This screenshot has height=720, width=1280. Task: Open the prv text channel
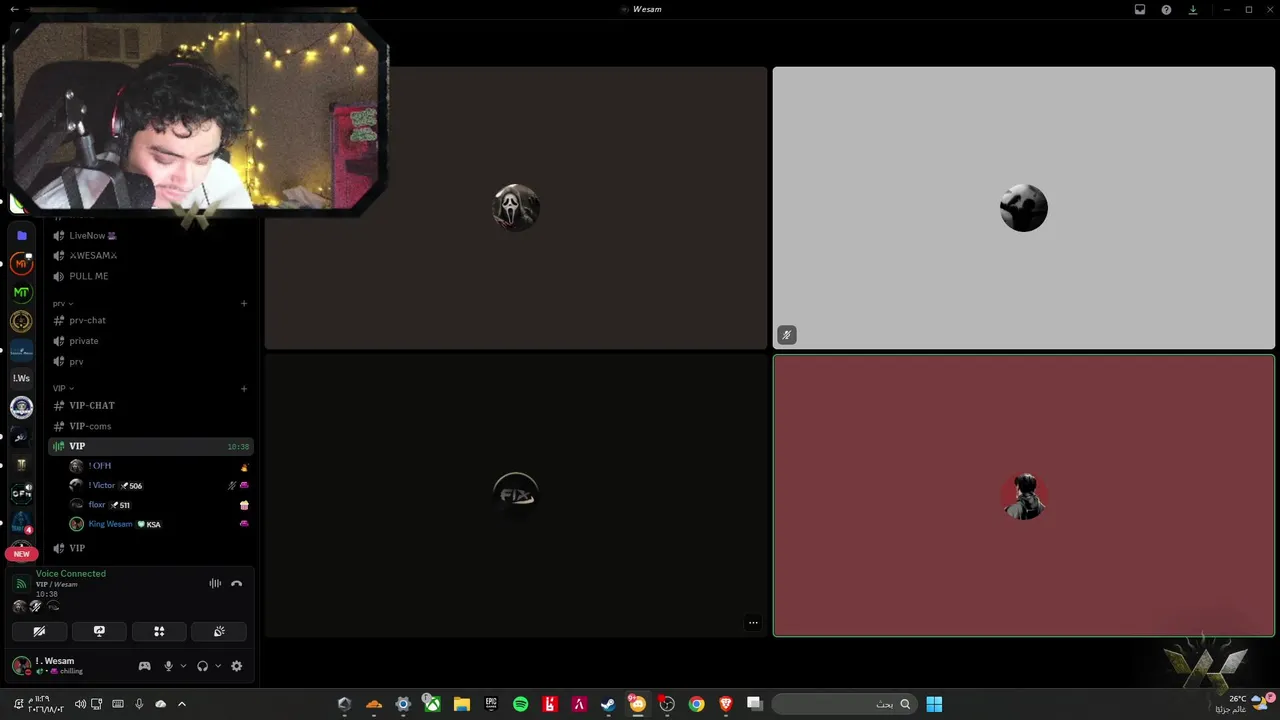click(150, 361)
